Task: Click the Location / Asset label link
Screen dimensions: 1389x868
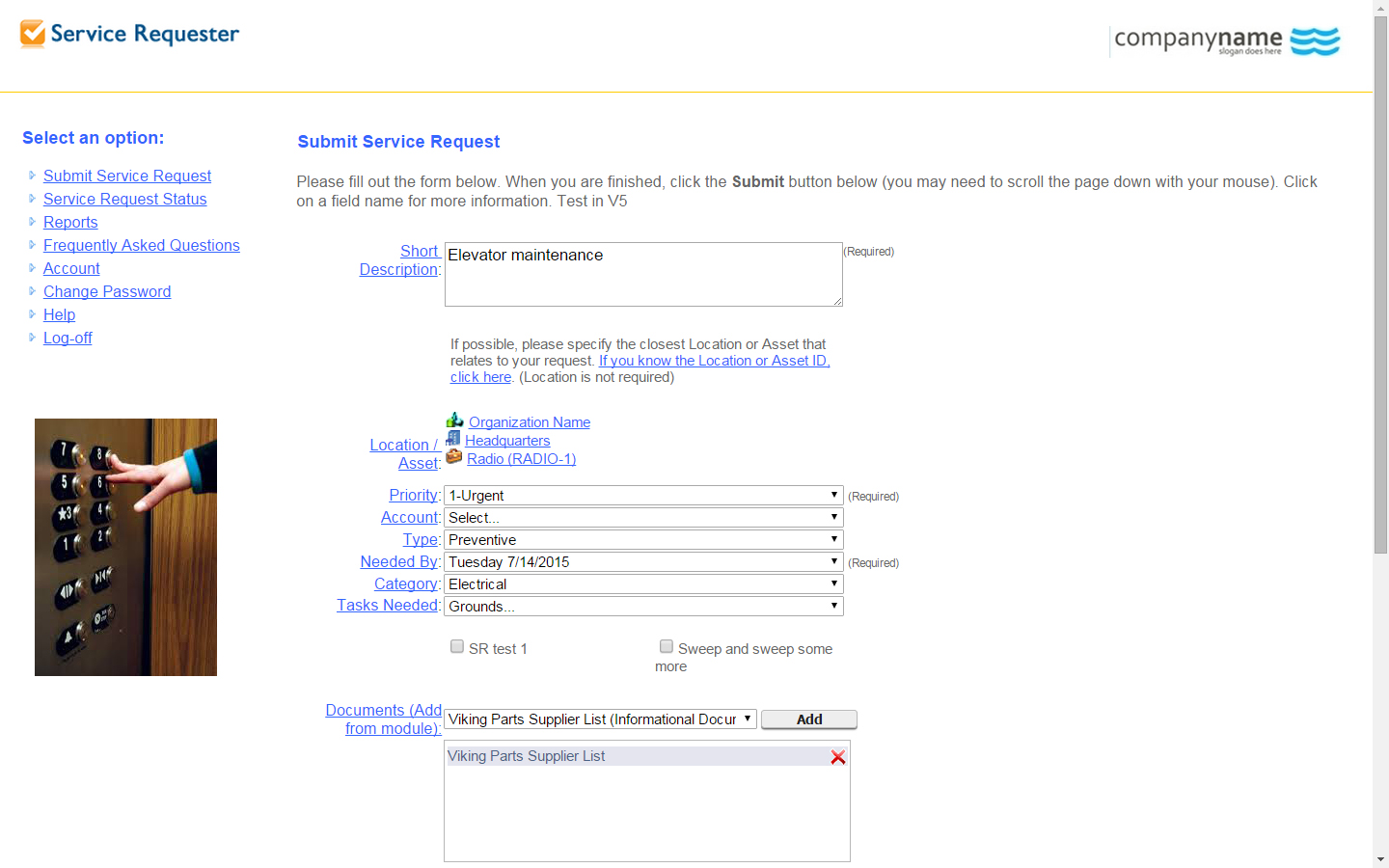Action: [x=405, y=454]
